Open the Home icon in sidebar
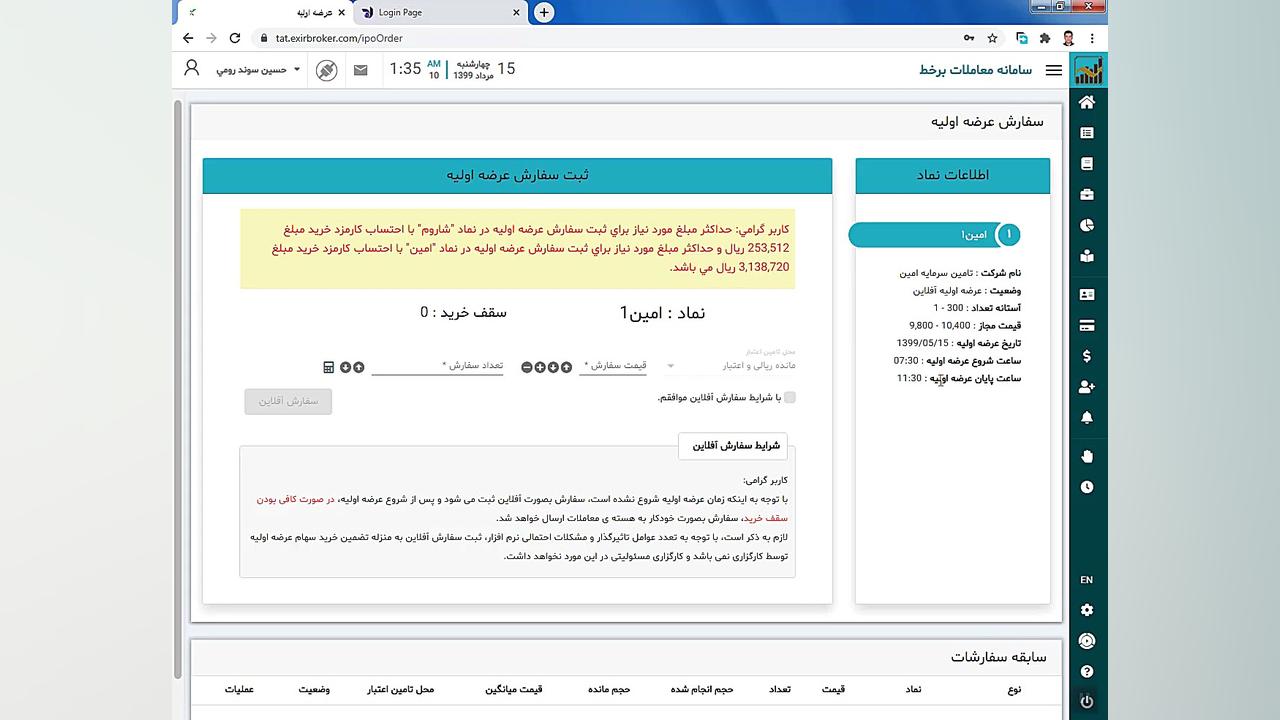Image resolution: width=1280 pixels, height=720 pixels. 1087,102
